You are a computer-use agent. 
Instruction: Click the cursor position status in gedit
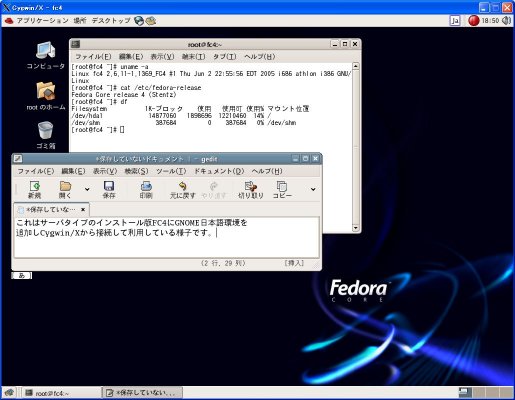(x=223, y=263)
